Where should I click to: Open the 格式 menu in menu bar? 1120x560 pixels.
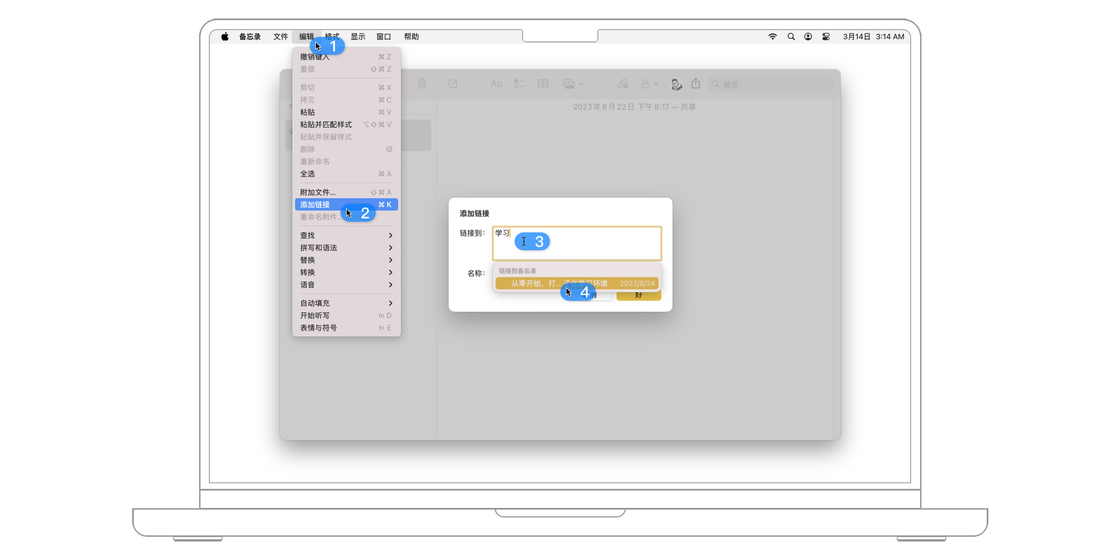point(332,37)
